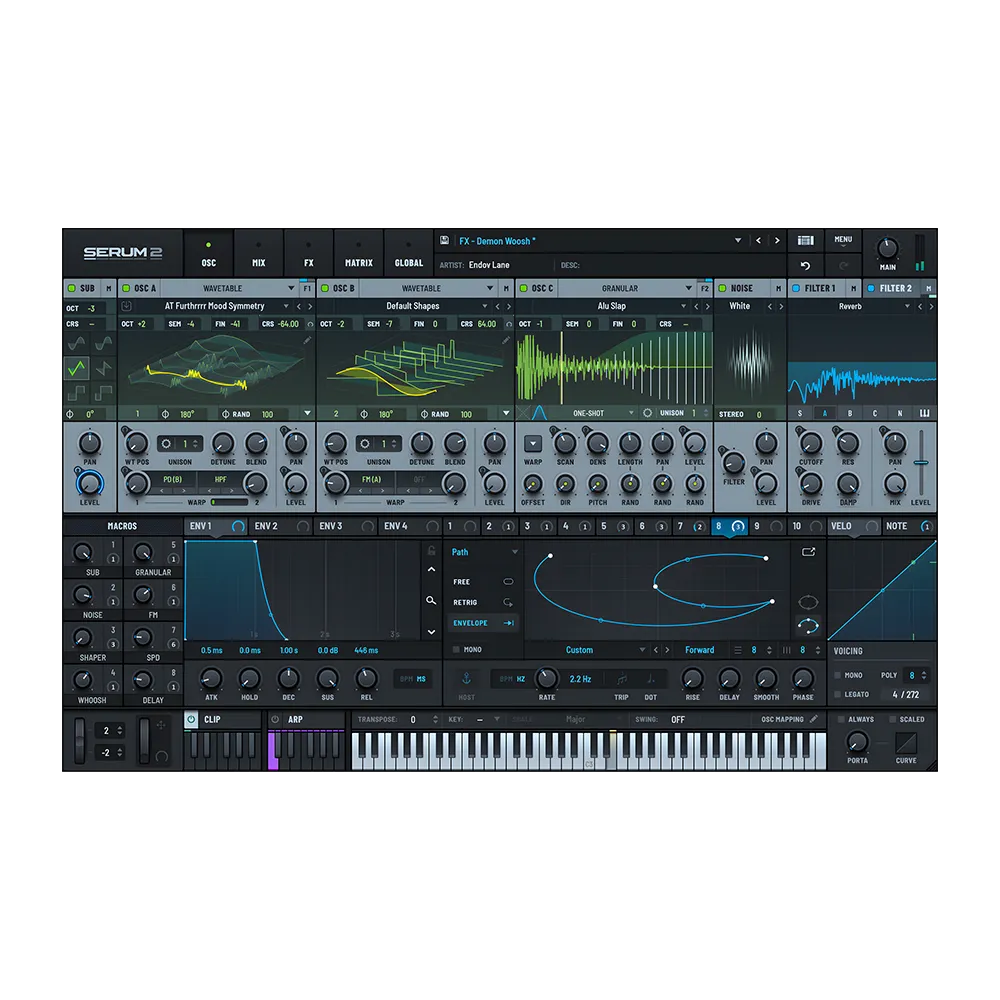Click the undo arrow icon
The width and height of the screenshot is (1000, 1000).
point(805,265)
